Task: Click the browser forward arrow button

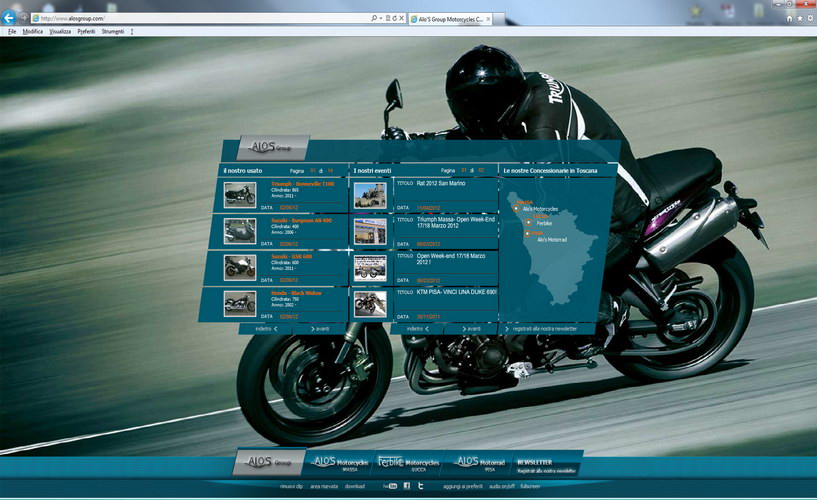Action: (23, 18)
